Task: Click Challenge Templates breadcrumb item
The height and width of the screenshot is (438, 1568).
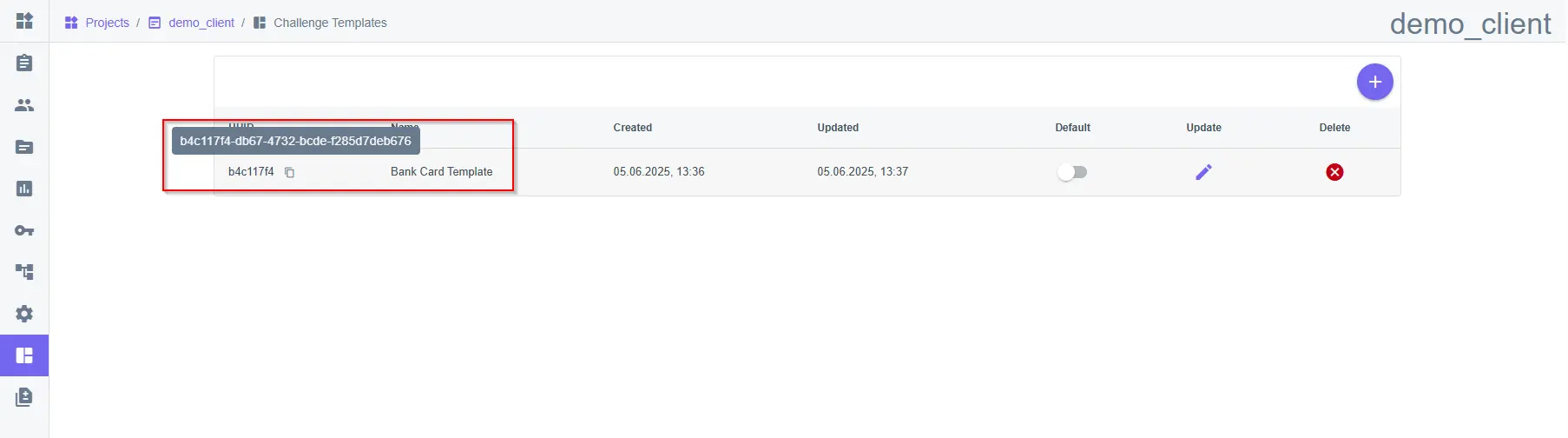Action: [330, 23]
